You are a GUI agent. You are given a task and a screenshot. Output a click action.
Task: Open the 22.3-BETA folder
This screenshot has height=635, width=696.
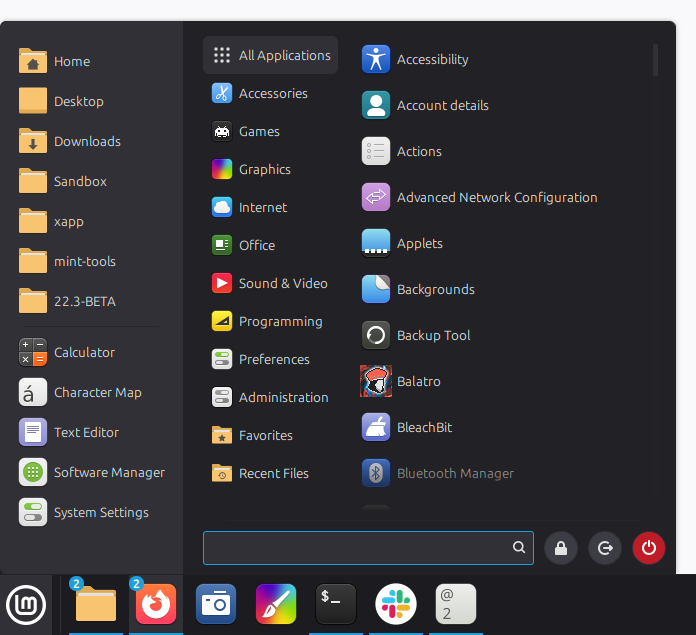click(x=84, y=301)
